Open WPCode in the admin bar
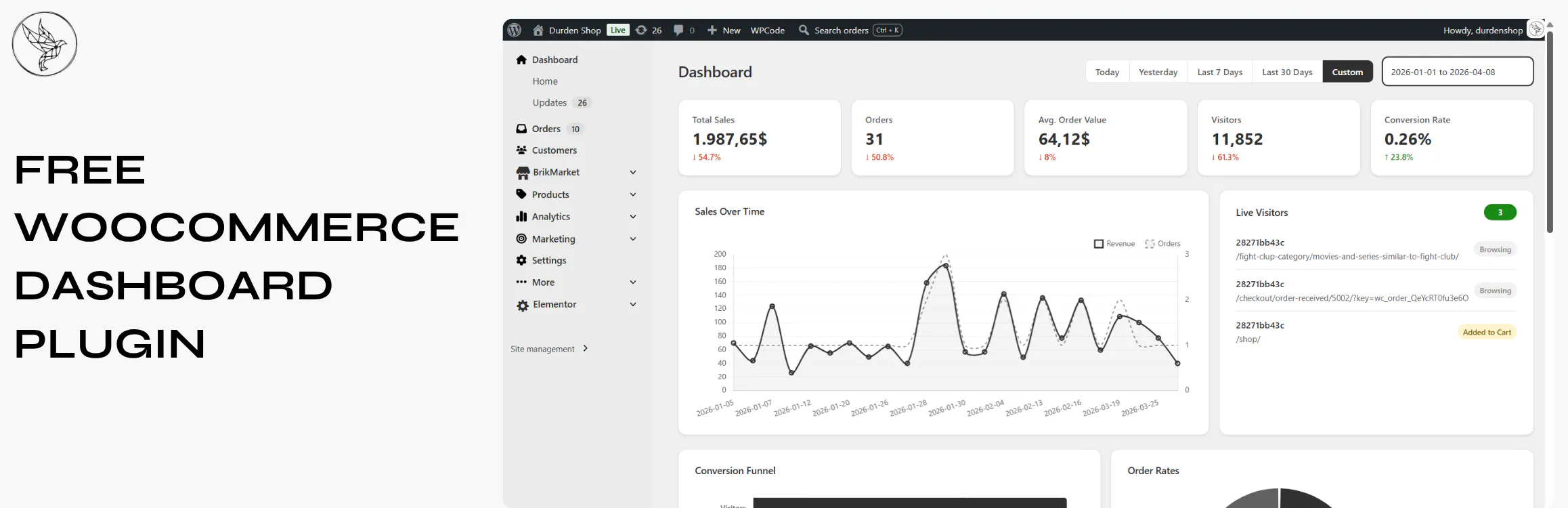The image size is (1568, 508). coord(768,30)
